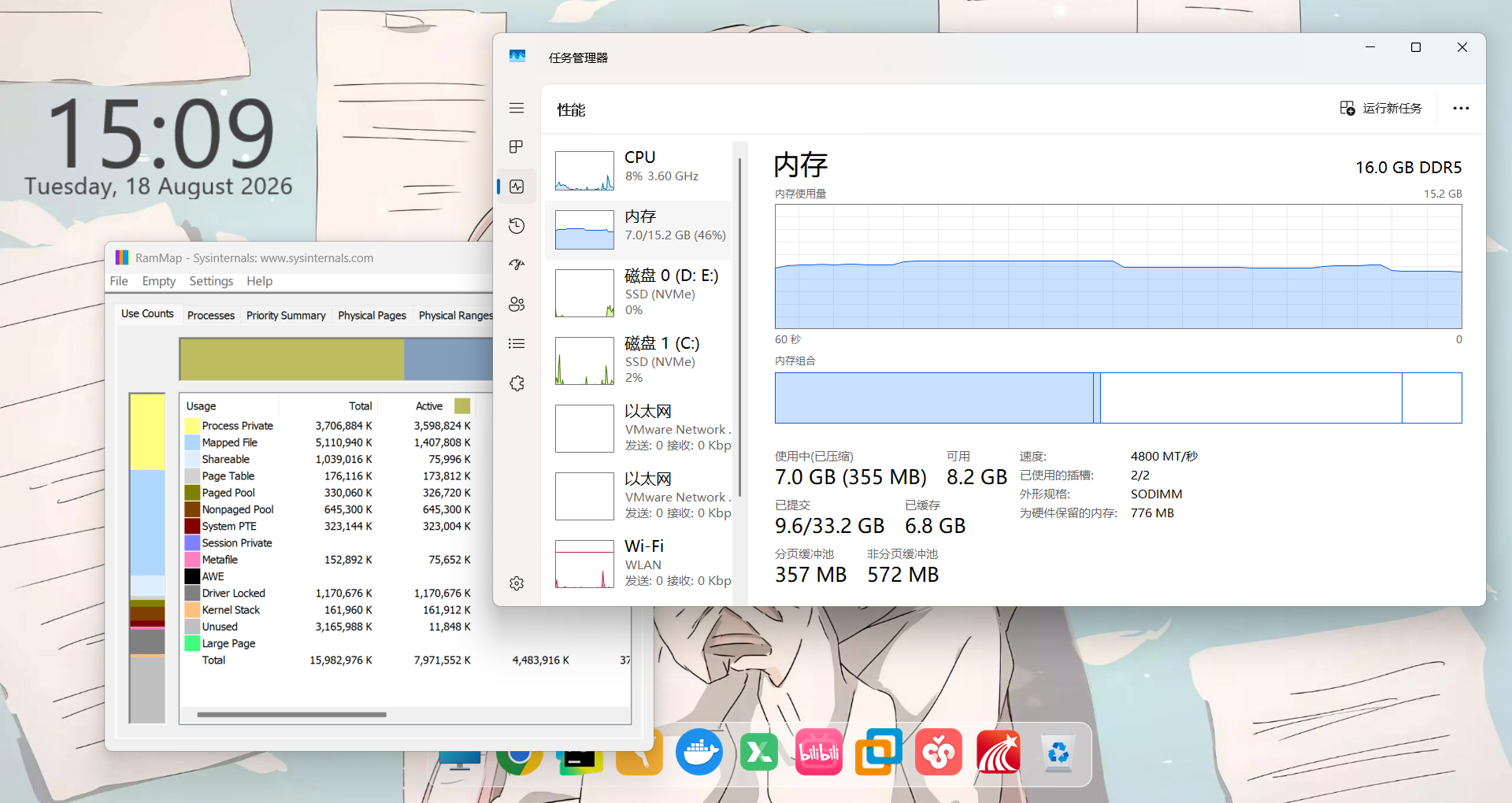Click the Unused total value 3,165,988 K
Image resolution: width=1512 pixels, height=803 pixels.
343,627
